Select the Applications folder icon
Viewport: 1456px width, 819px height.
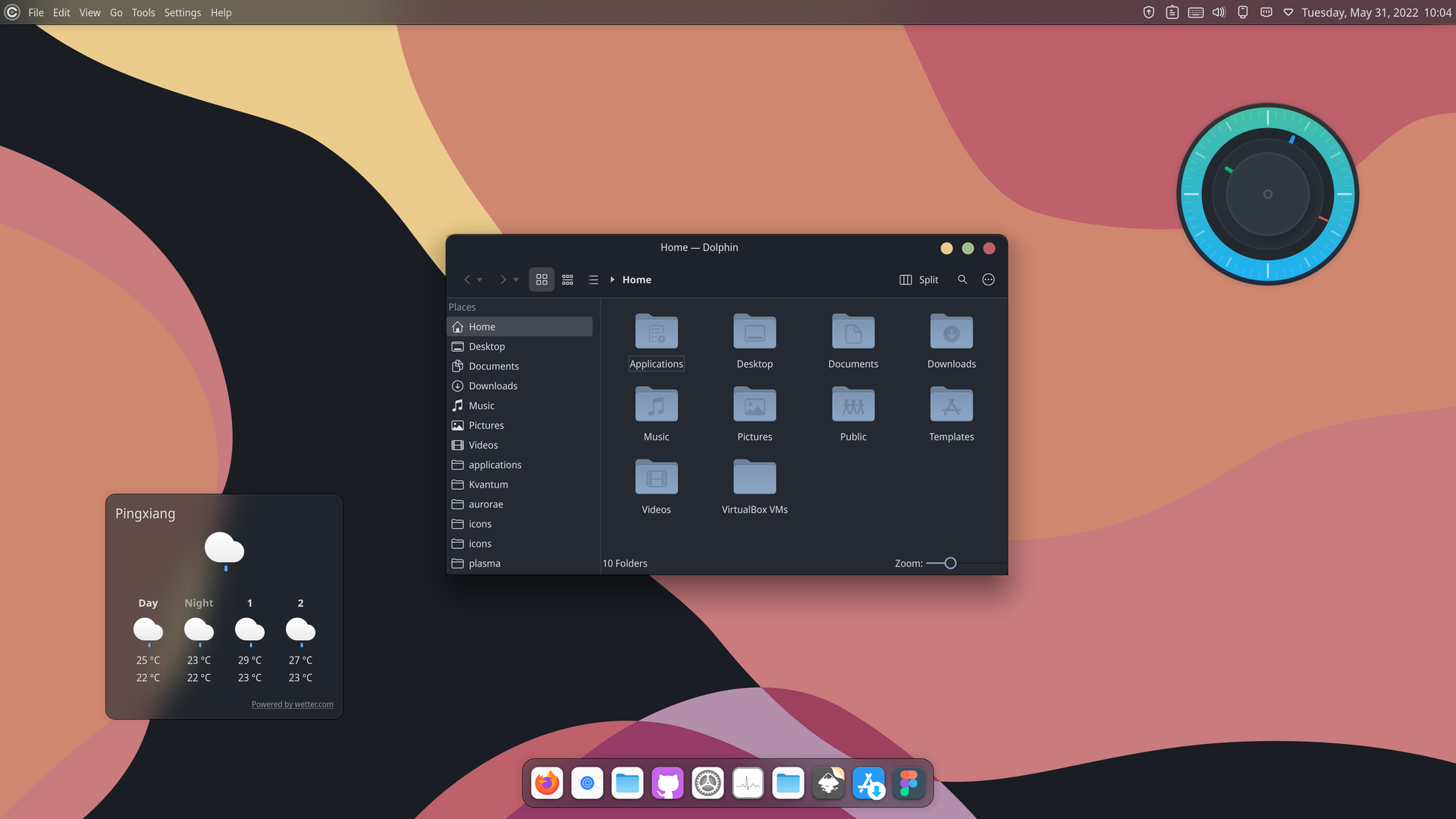click(657, 331)
